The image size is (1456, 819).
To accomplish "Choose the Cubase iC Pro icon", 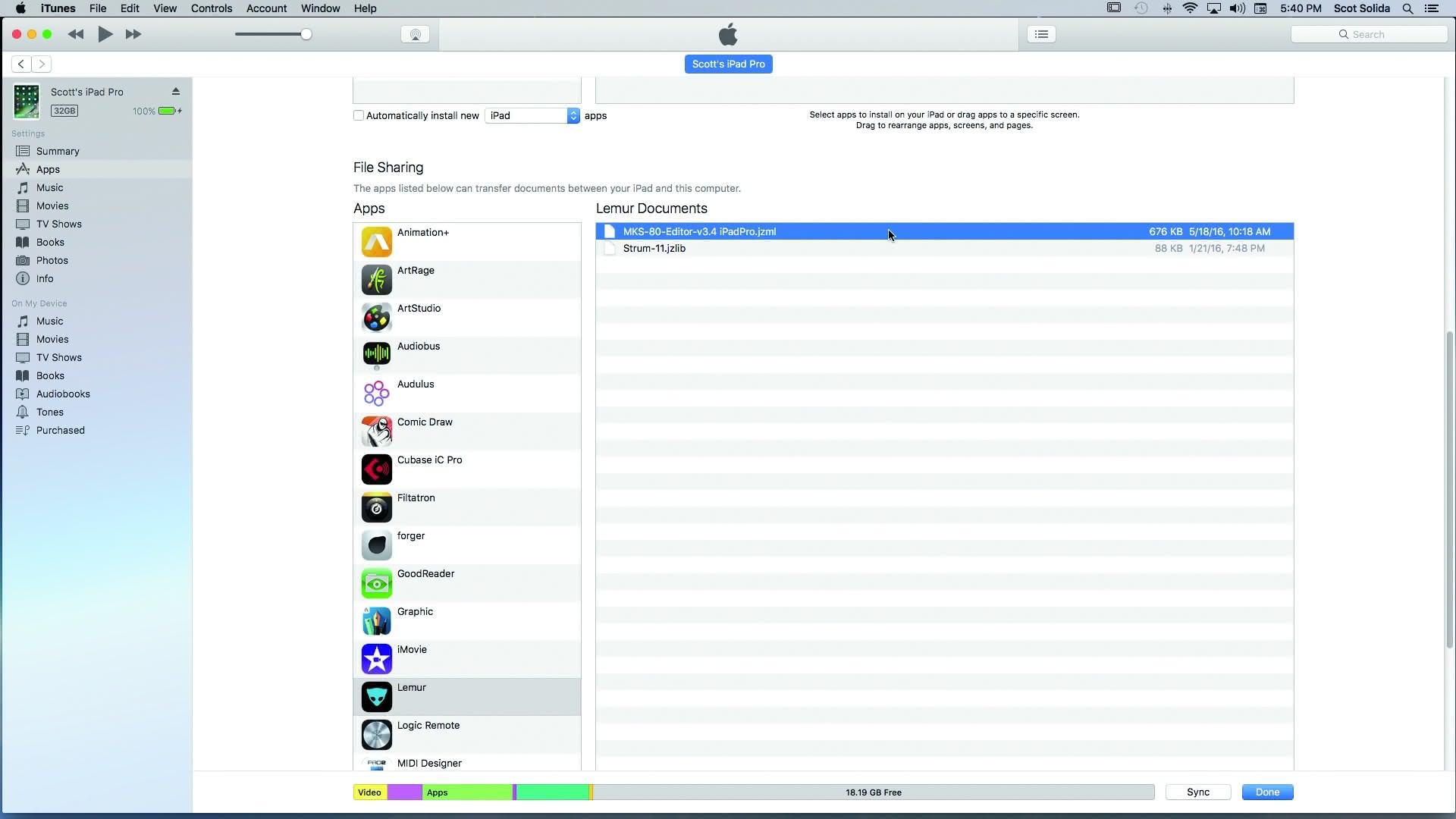I will coord(376,469).
